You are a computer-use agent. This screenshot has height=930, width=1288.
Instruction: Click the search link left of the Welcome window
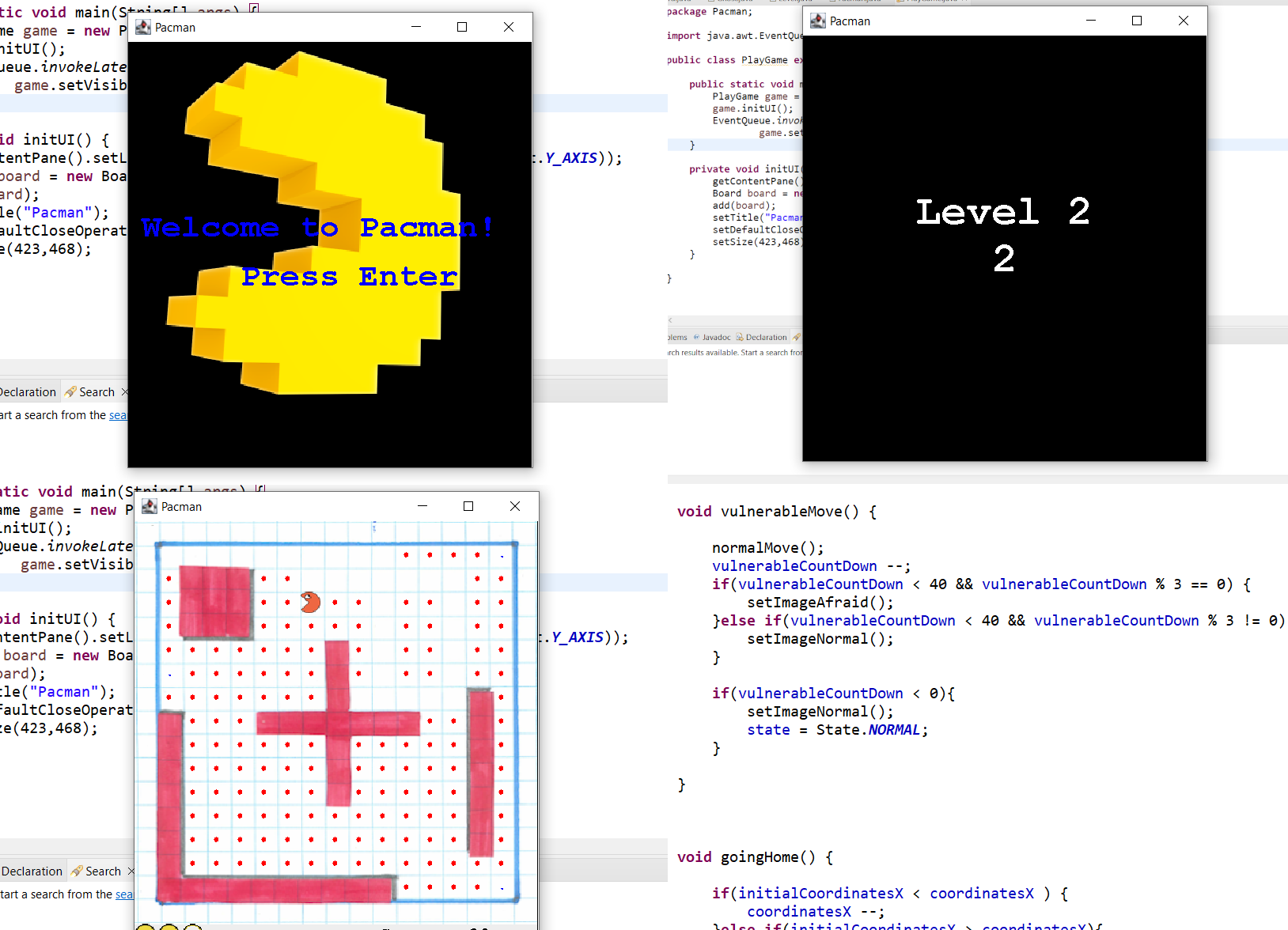118,415
